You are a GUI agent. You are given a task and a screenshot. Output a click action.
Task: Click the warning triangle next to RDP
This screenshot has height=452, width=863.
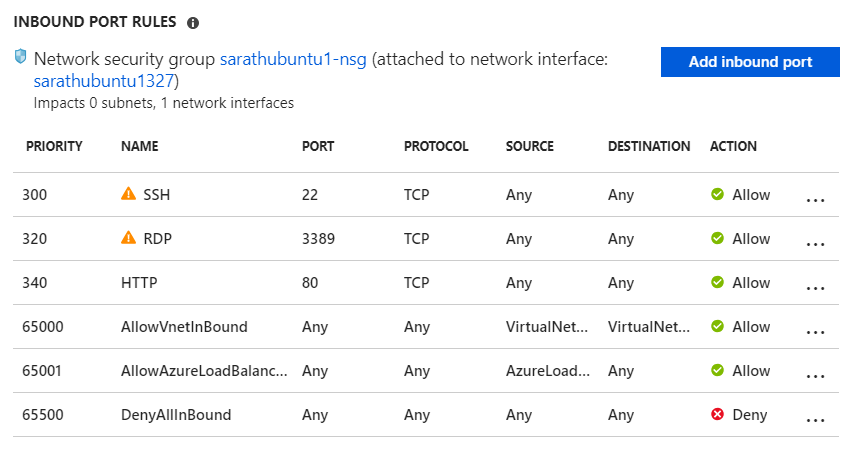pyautogui.click(x=128, y=238)
